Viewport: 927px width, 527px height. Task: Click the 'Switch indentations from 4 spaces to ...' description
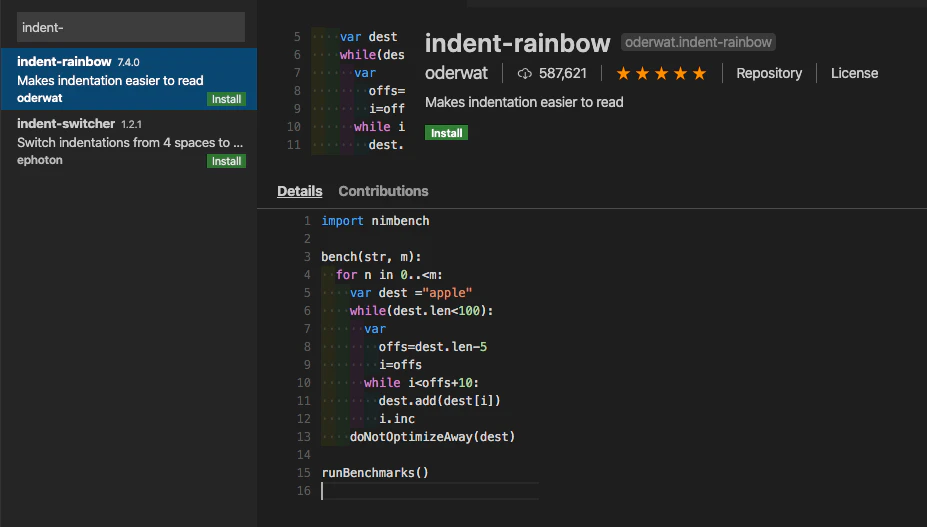coord(130,143)
